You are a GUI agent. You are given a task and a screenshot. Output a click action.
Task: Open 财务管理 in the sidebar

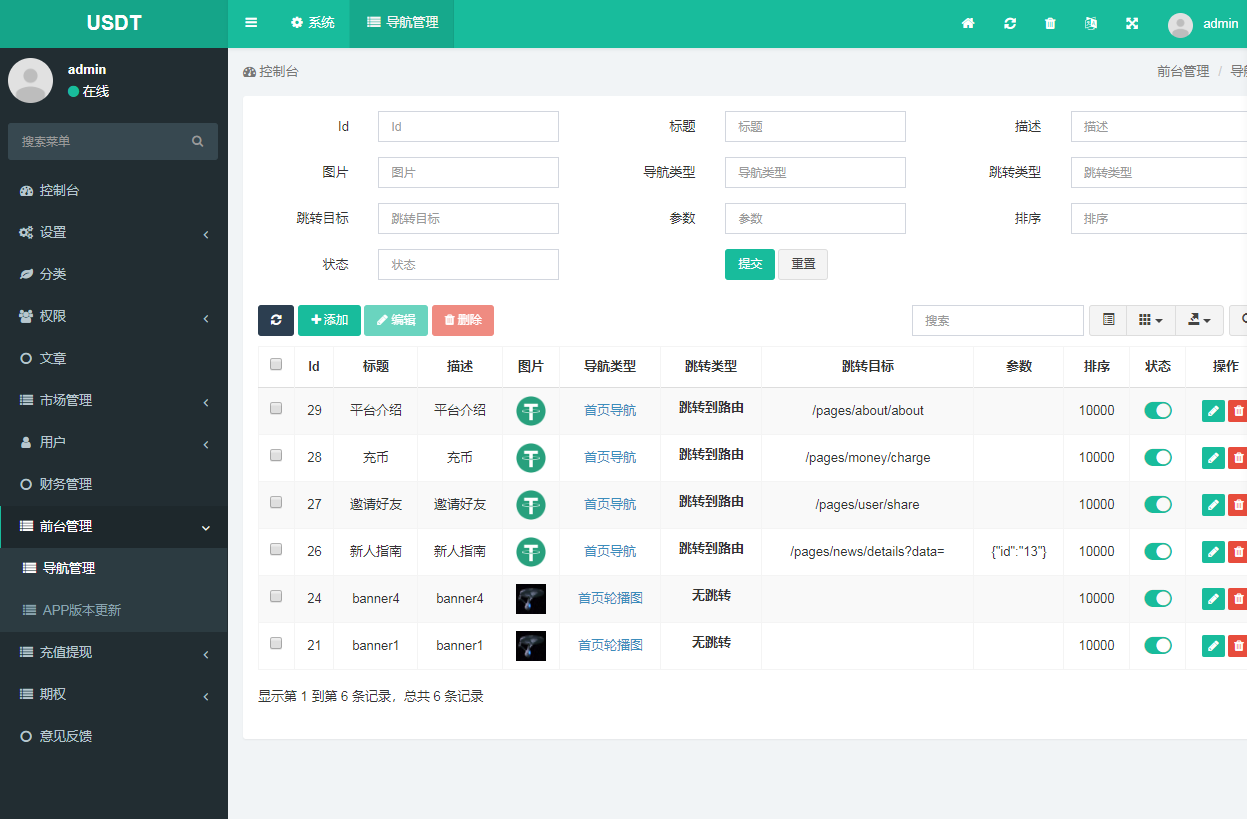(114, 484)
